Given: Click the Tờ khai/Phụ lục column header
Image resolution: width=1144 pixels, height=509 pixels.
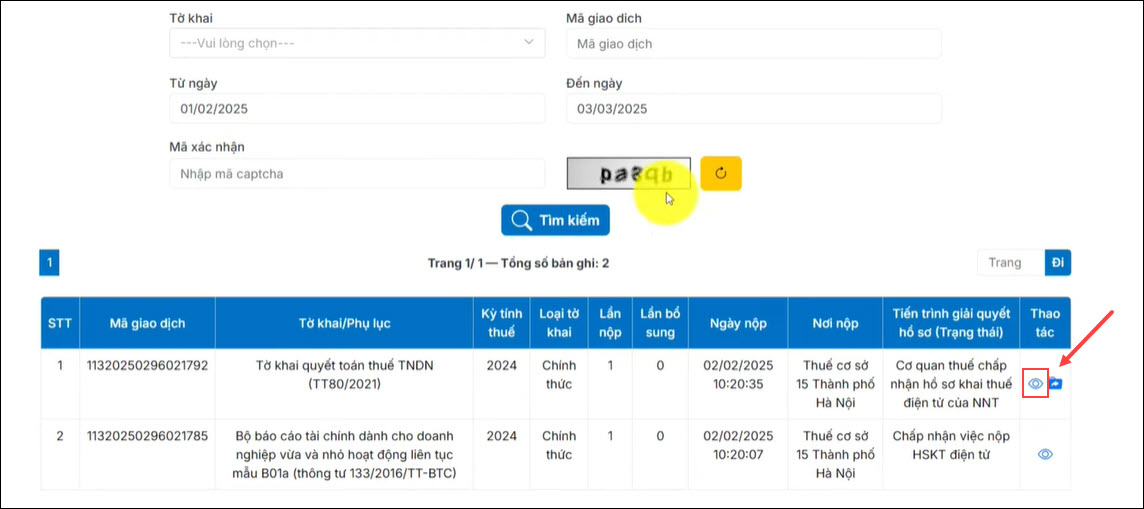Looking at the screenshot, I should coord(345,323).
